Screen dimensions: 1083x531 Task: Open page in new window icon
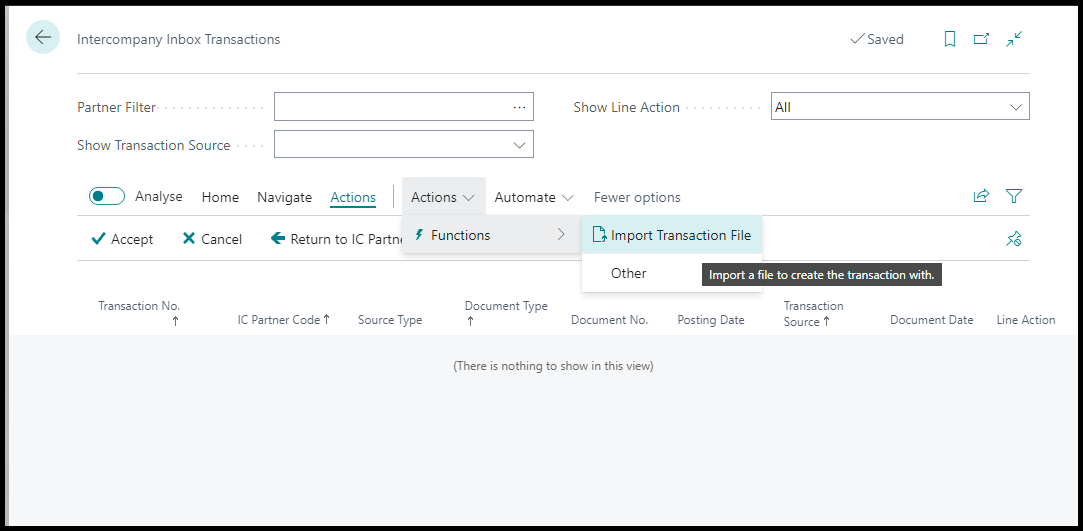(x=981, y=39)
